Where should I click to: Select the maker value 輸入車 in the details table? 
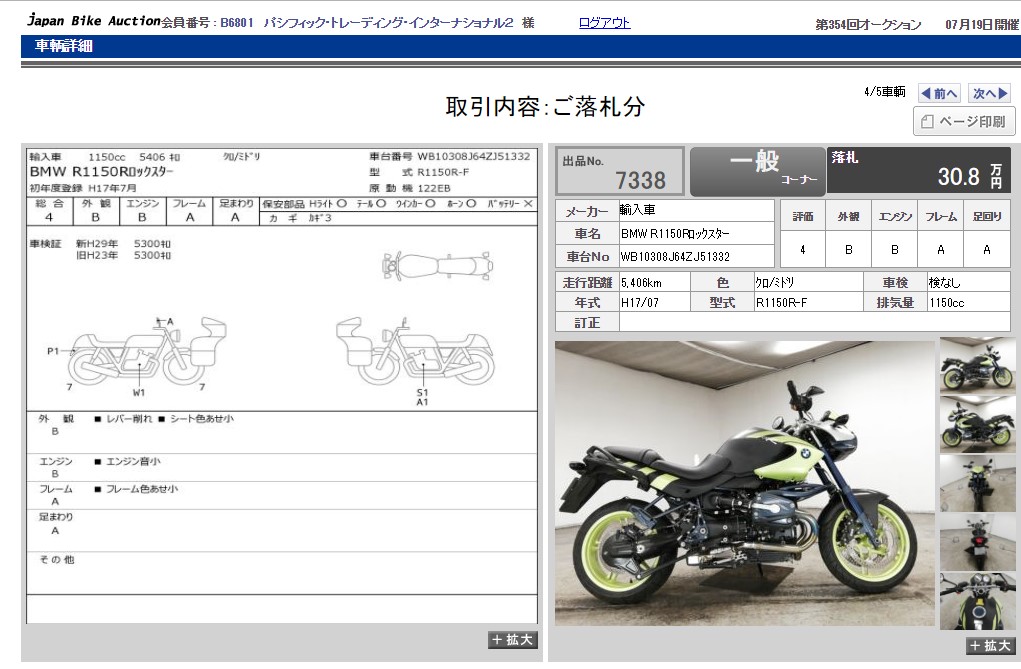637,210
